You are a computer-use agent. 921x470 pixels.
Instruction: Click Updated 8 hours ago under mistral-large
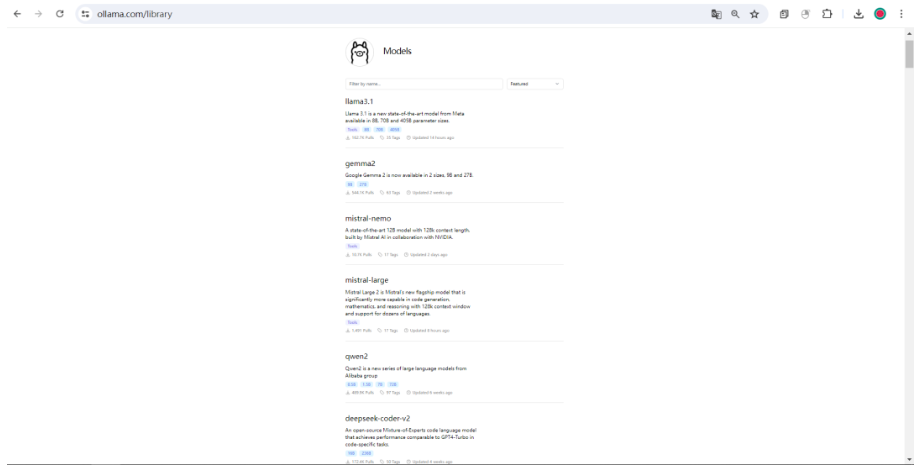click(426, 331)
